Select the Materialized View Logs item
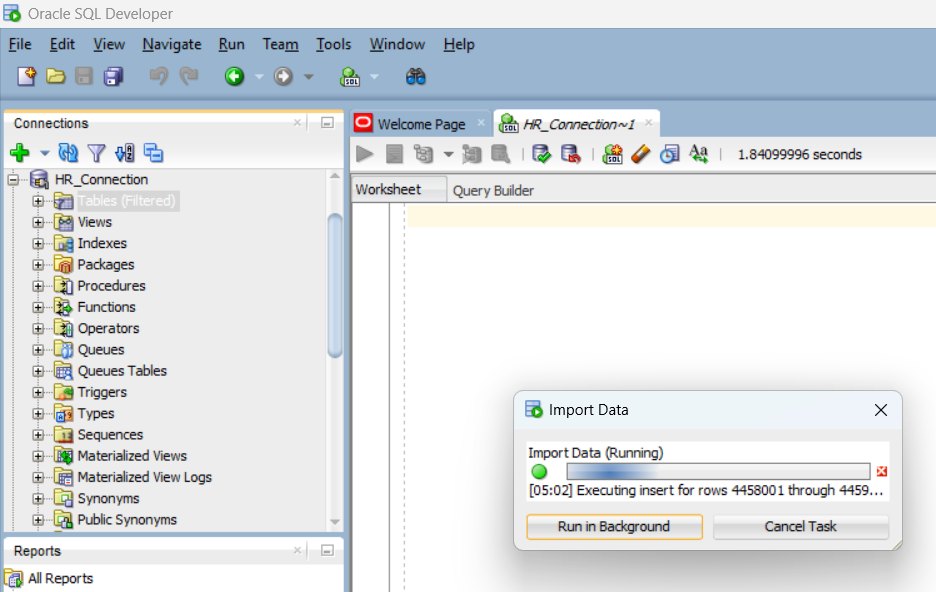This screenshot has width=936, height=592. tap(144, 477)
